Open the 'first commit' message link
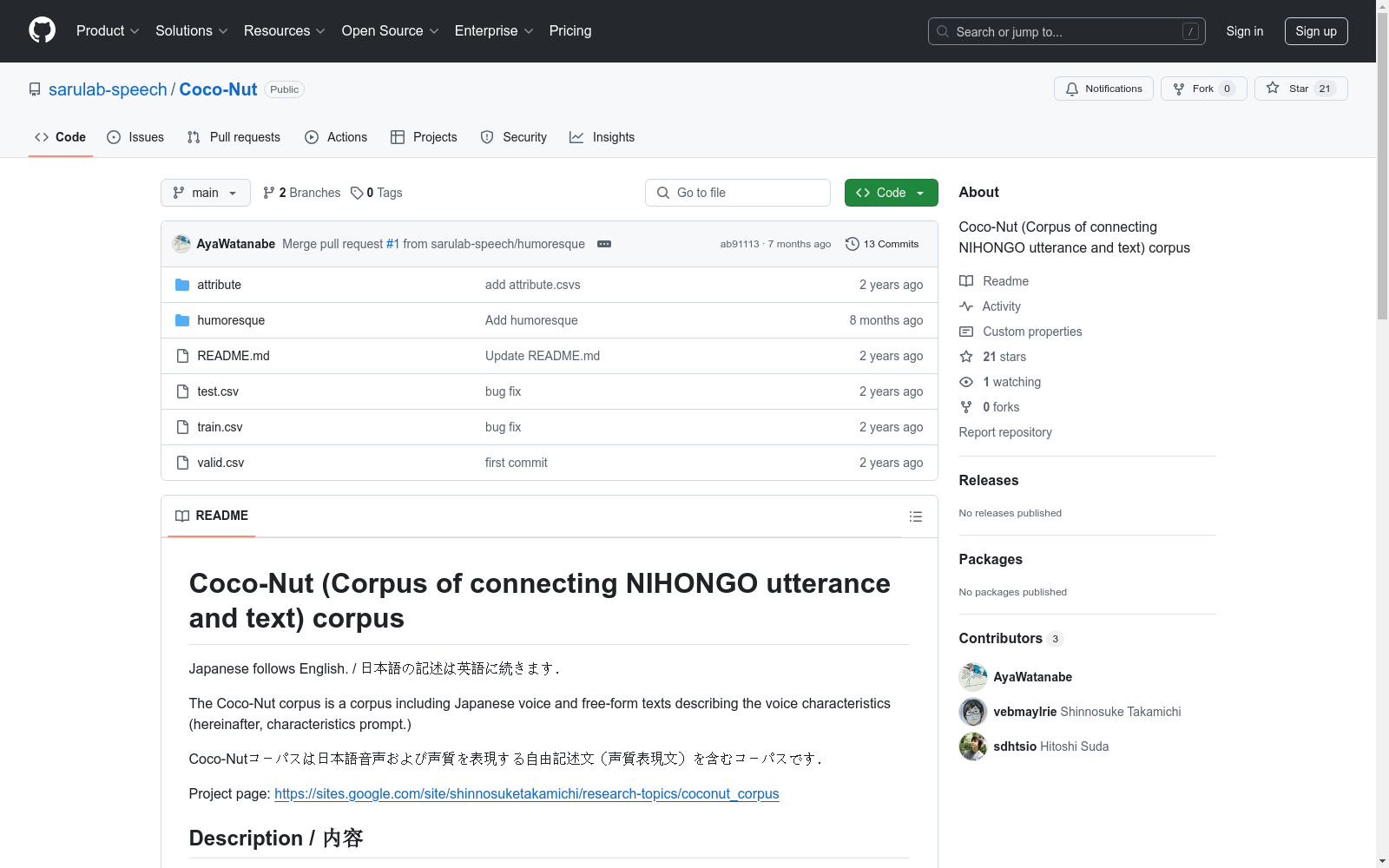This screenshot has width=1389, height=868. 517,463
